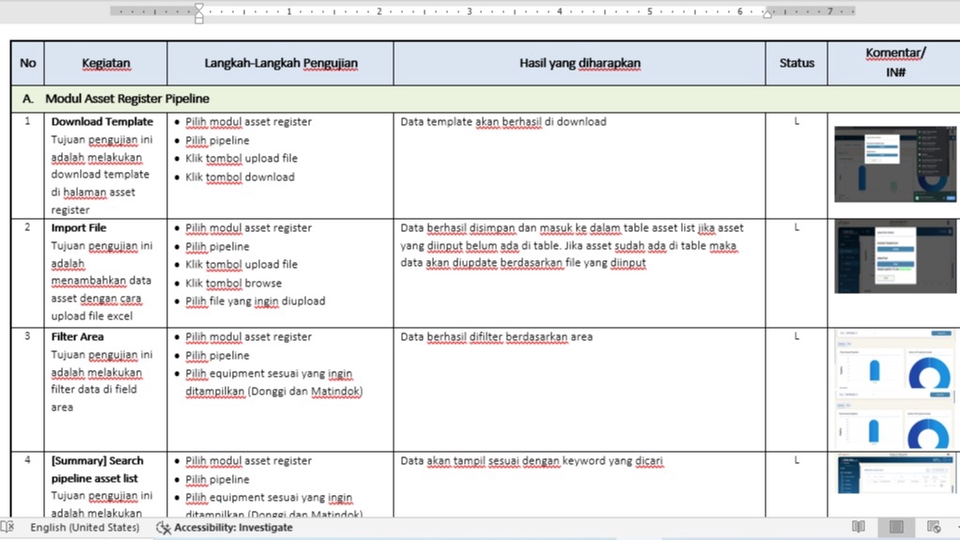Image resolution: width=960 pixels, height=540 pixels.
Task: Click 'Klik tombol download' bullet
Action: click(240, 177)
